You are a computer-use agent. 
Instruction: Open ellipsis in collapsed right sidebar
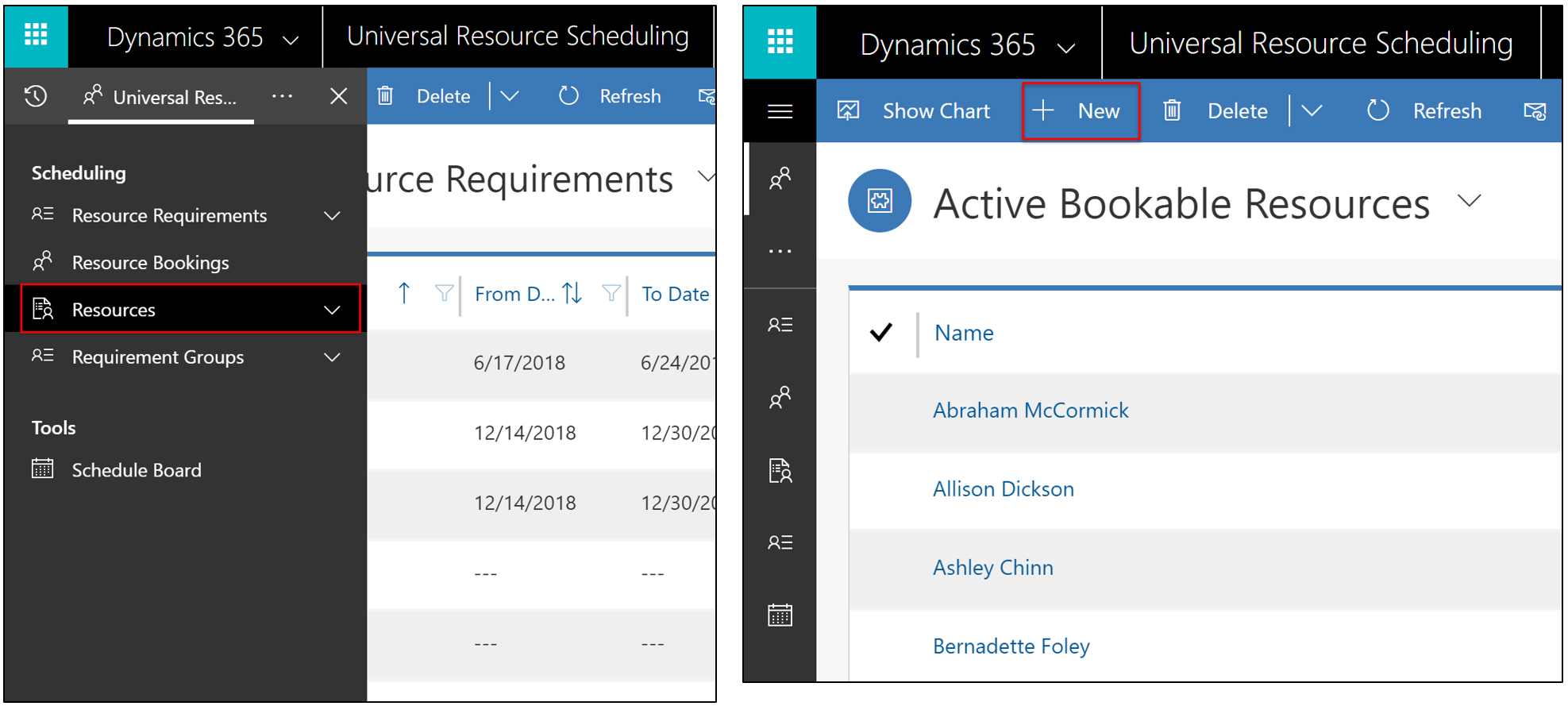coord(780,251)
